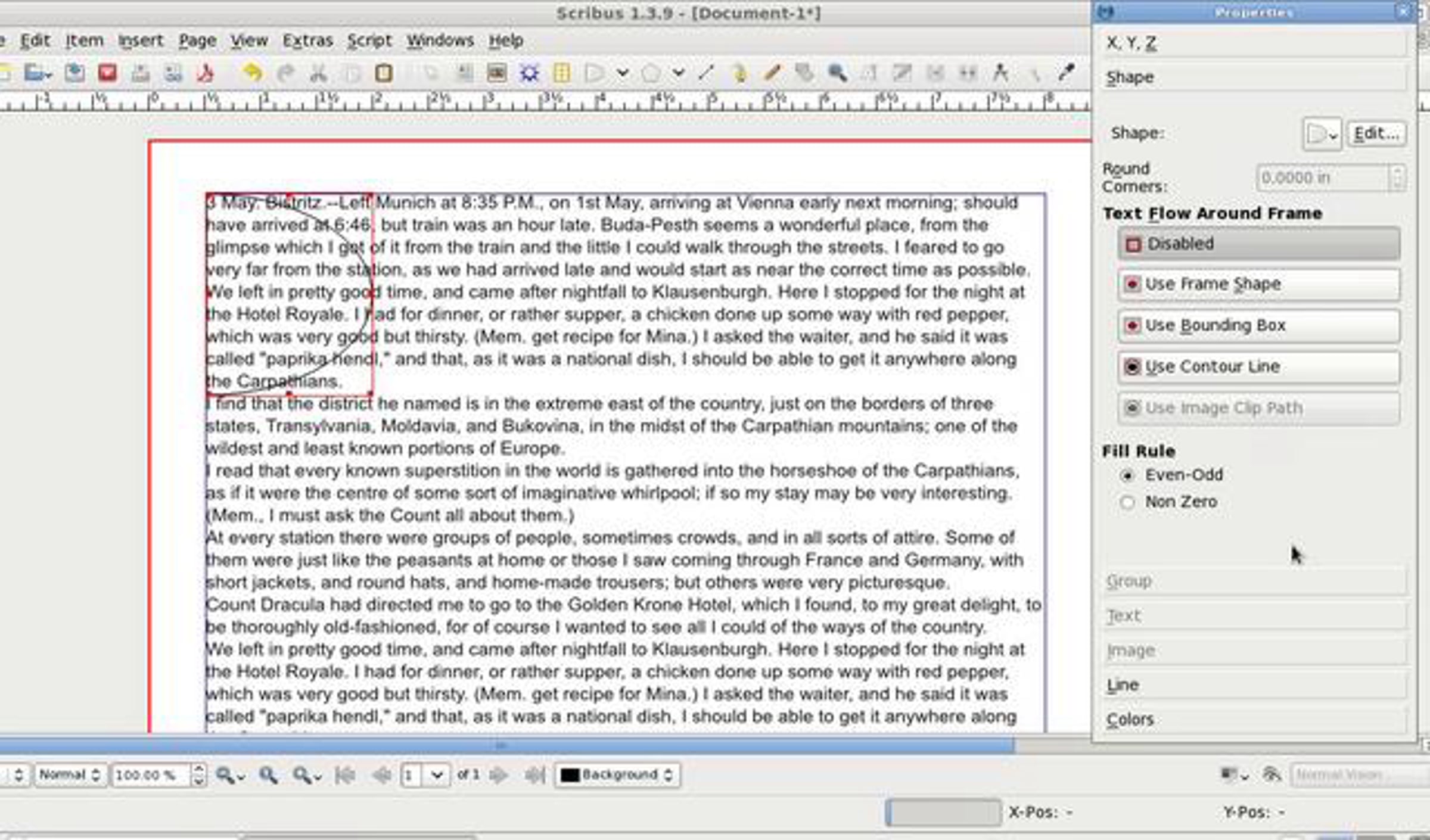This screenshot has height=840, width=1430.
Task: Select Non Zero fill rule
Action: tap(1127, 502)
